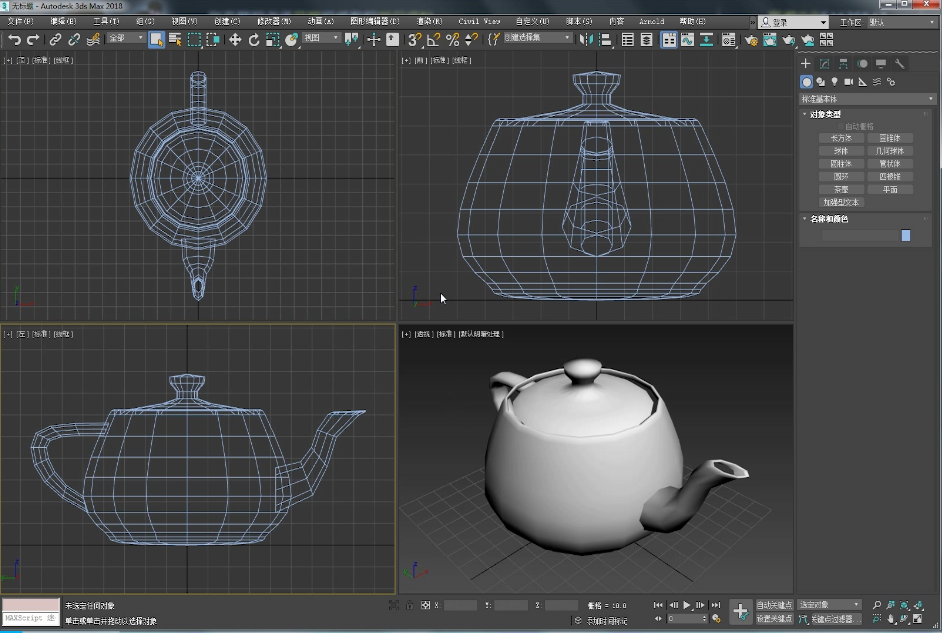942x633 pixels.
Task: Collapse the 名称和颜色 rollout
Action: [x=829, y=218]
